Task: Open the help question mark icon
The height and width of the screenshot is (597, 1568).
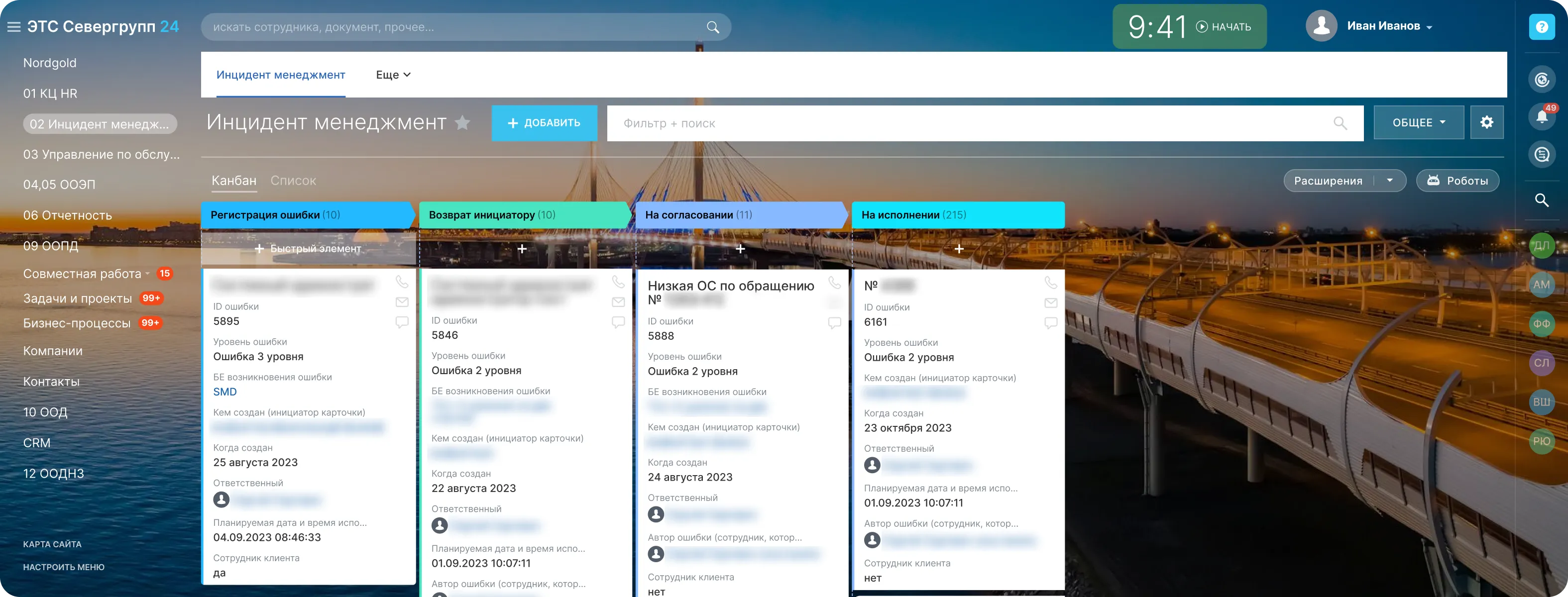Action: click(1541, 27)
